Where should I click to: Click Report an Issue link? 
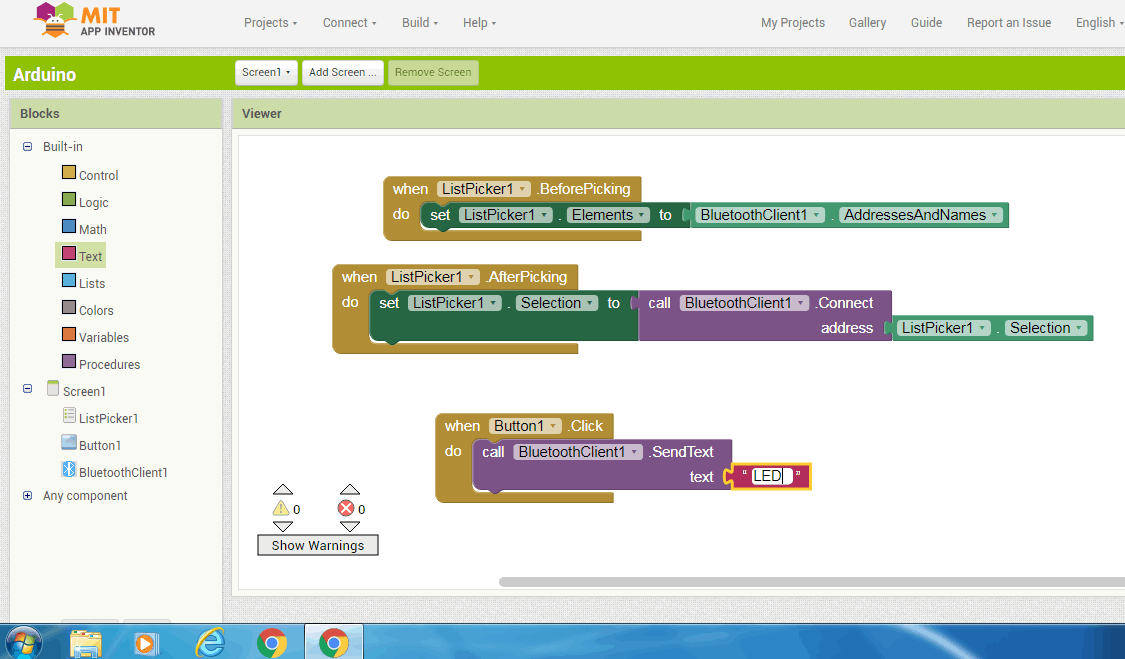(1009, 23)
